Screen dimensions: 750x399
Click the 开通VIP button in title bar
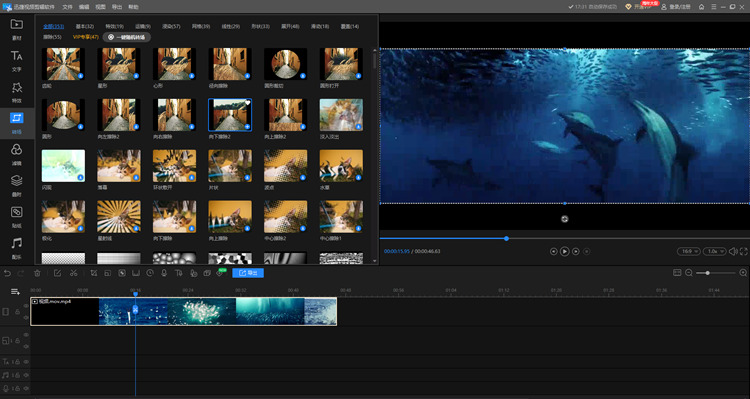point(639,7)
